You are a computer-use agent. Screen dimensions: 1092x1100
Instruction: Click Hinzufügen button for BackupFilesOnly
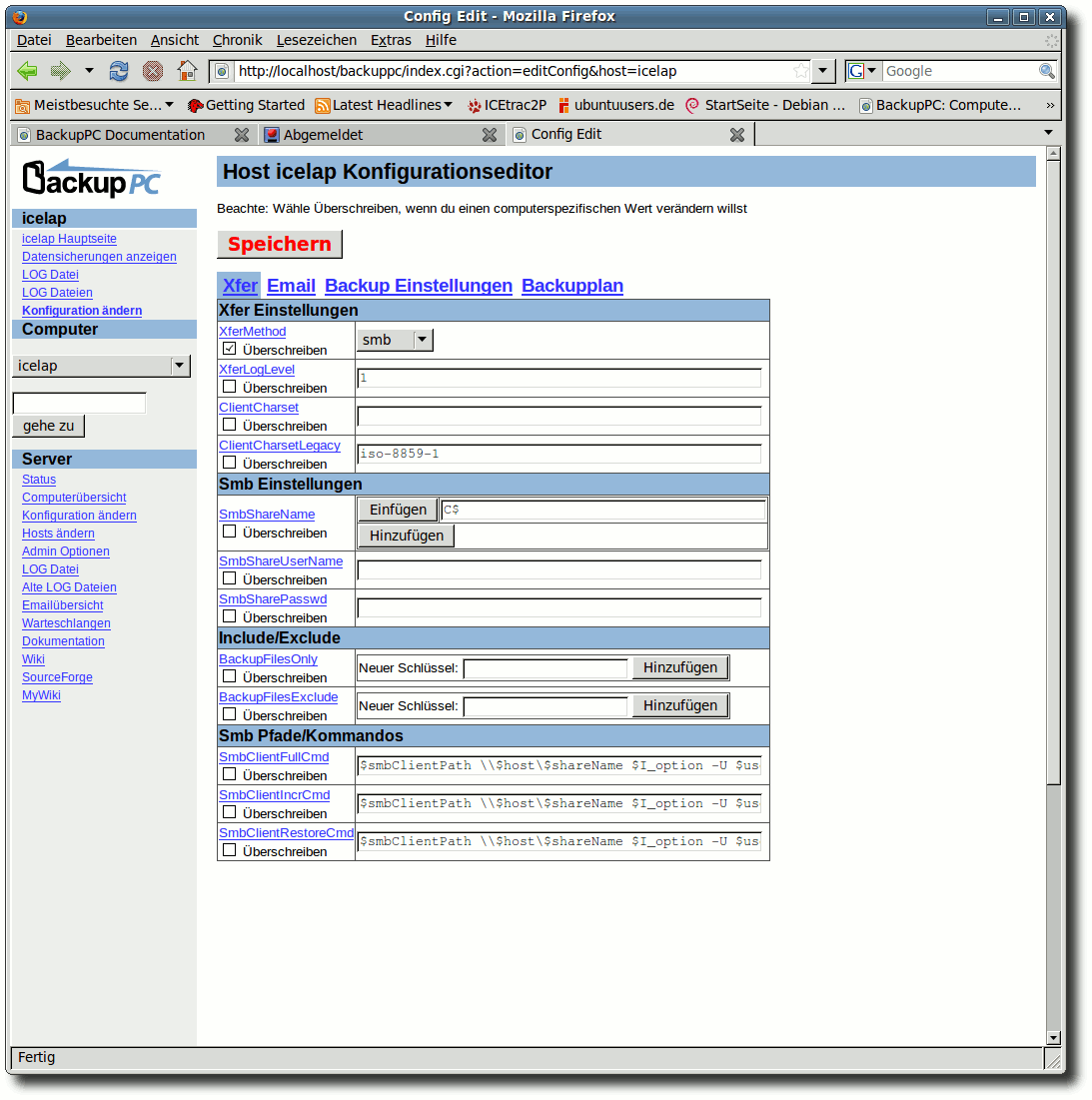[680, 667]
